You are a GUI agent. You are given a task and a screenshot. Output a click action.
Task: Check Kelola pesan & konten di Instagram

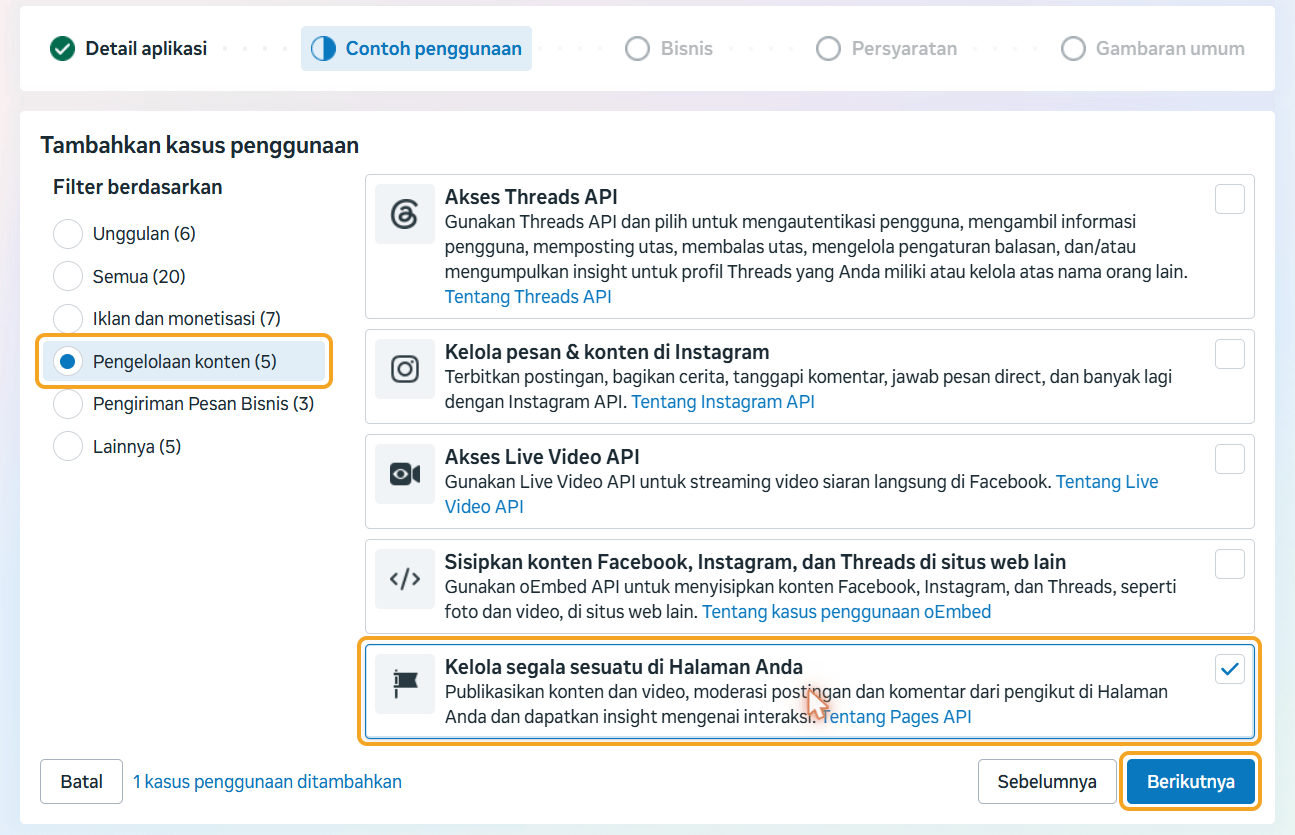tap(1230, 354)
